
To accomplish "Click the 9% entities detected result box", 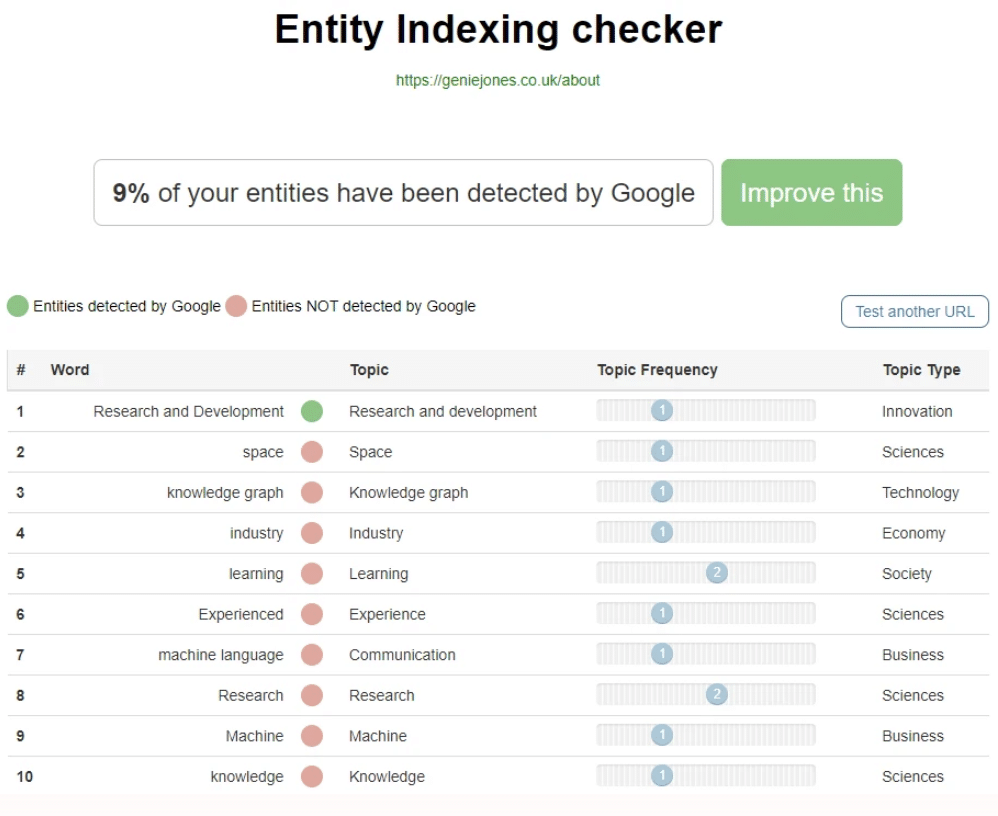I will coord(403,193).
